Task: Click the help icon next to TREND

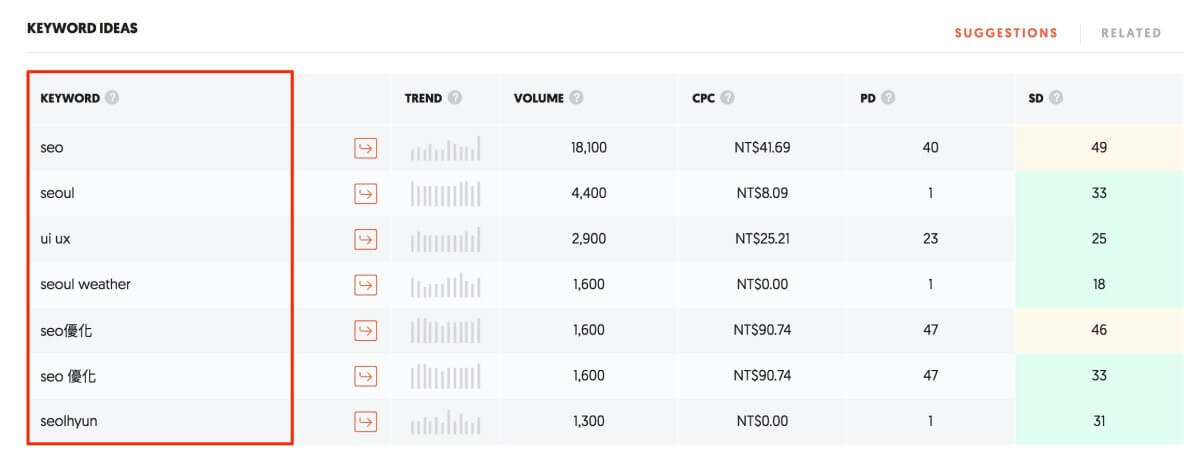Action: [455, 98]
